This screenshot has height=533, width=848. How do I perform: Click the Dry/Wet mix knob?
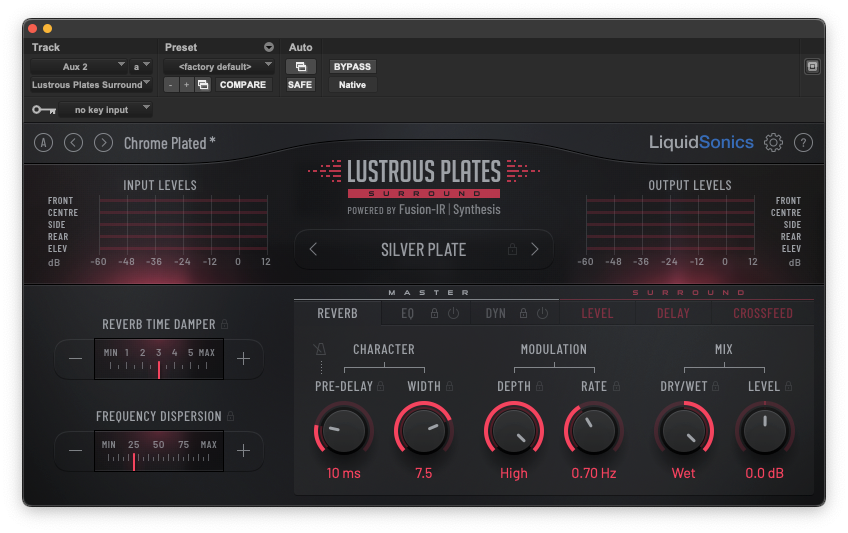(x=684, y=430)
